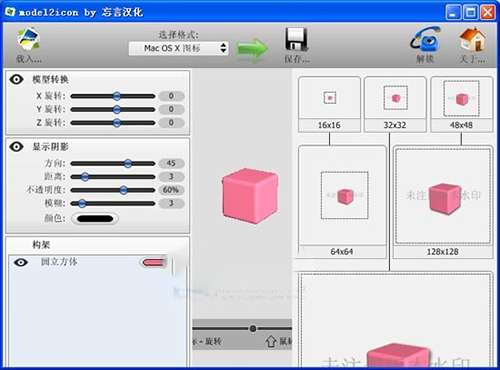The image size is (500, 370).
Task: Hide the cube mesh via eye icon
Action: click(x=21, y=262)
